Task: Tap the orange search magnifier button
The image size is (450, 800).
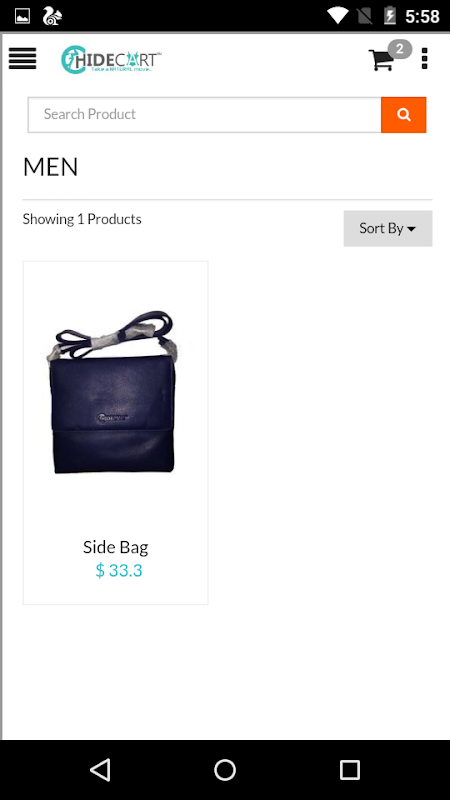Action: coord(404,115)
